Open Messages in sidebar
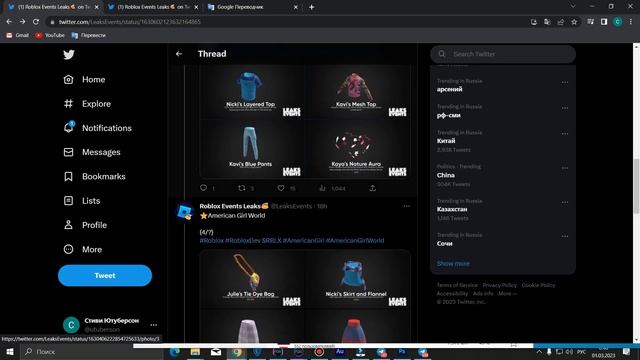640x360 pixels. coord(92,152)
